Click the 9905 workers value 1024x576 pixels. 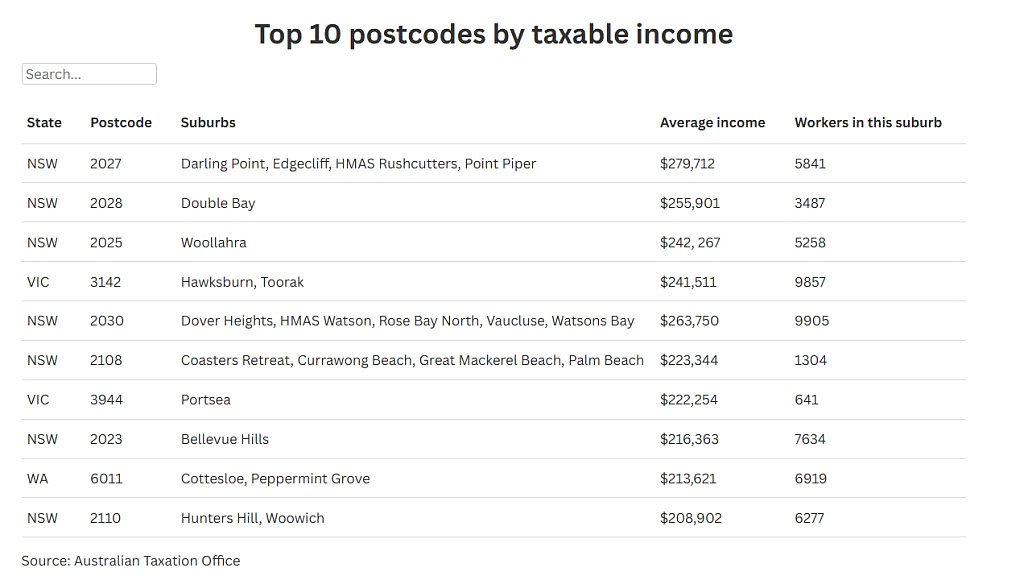click(x=812, y=321)
